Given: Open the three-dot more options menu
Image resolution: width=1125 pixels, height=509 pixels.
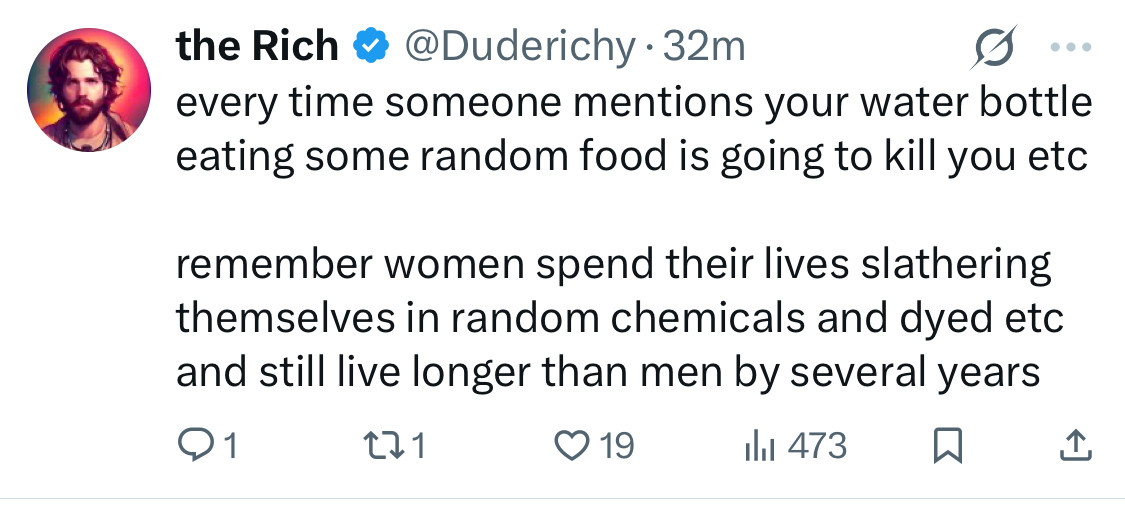Looking at the screenshot, I should (1070, 47).
